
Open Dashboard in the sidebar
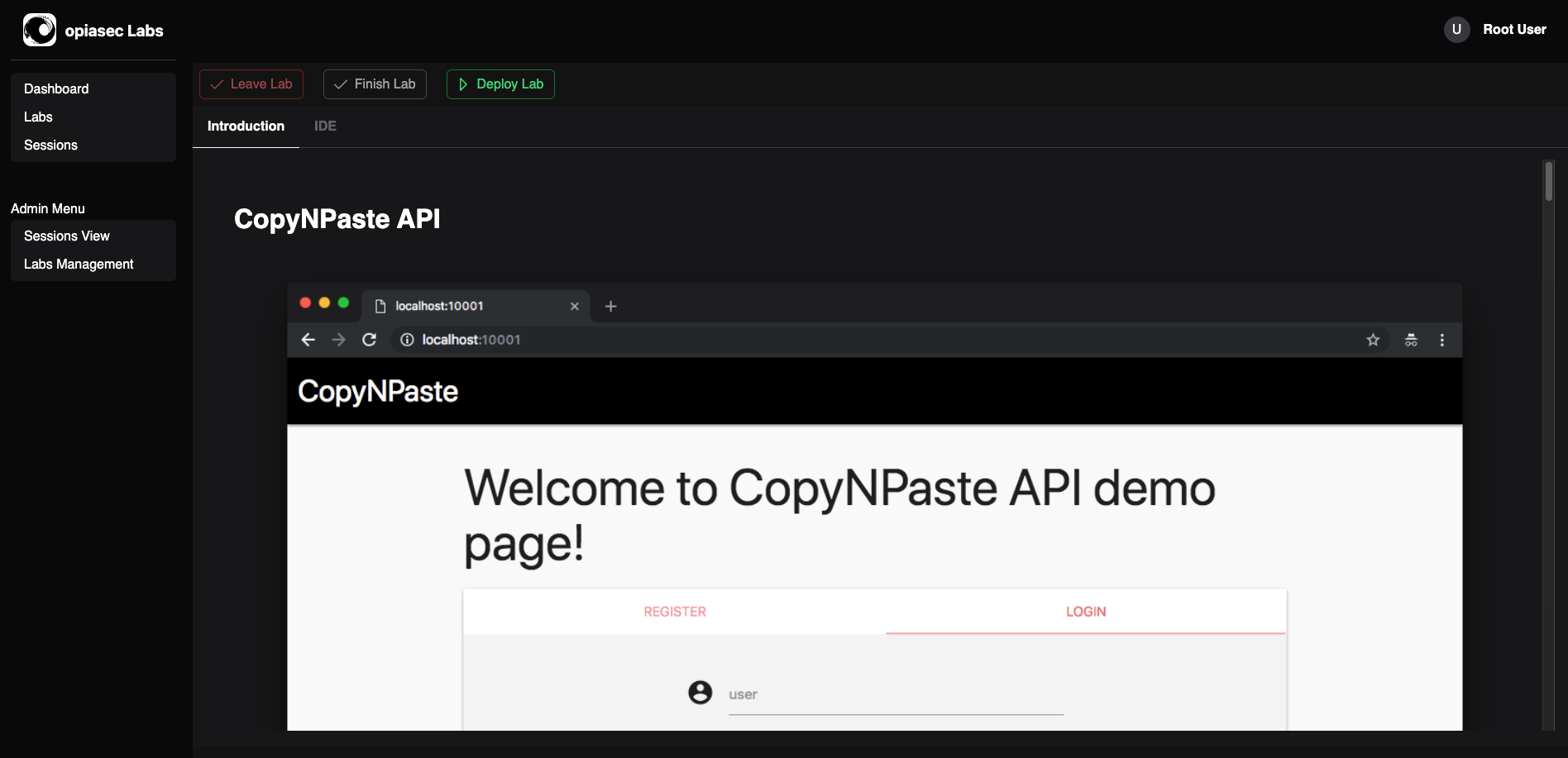tap(93, 88)
